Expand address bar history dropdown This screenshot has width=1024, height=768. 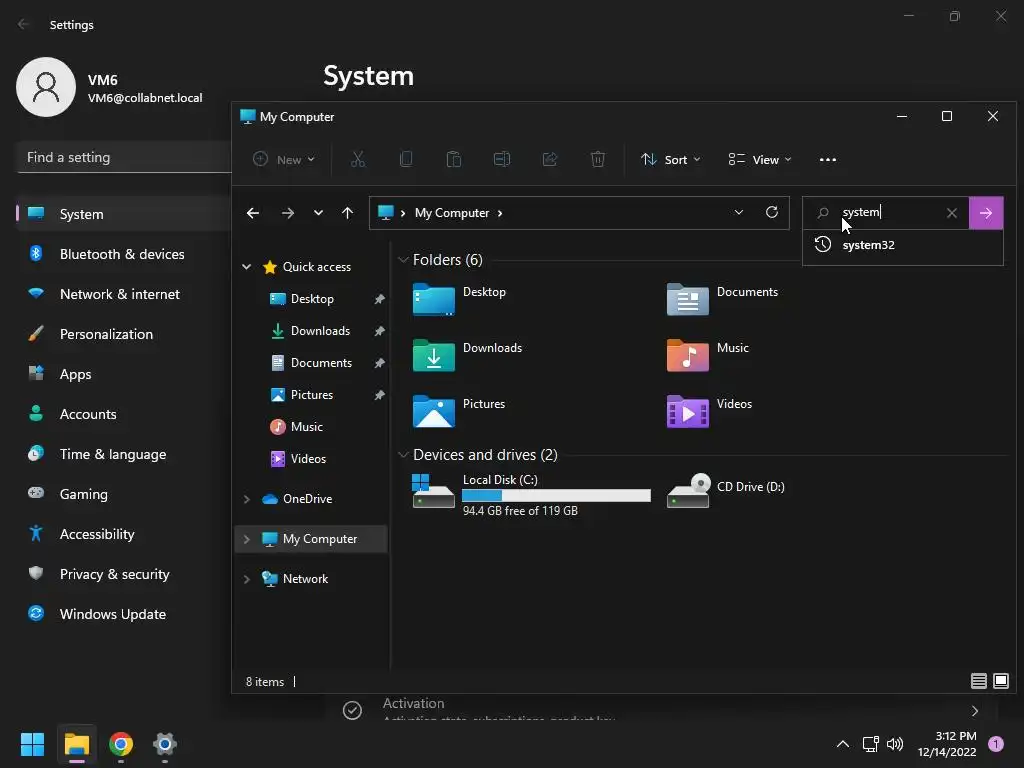tap(739, 212)
